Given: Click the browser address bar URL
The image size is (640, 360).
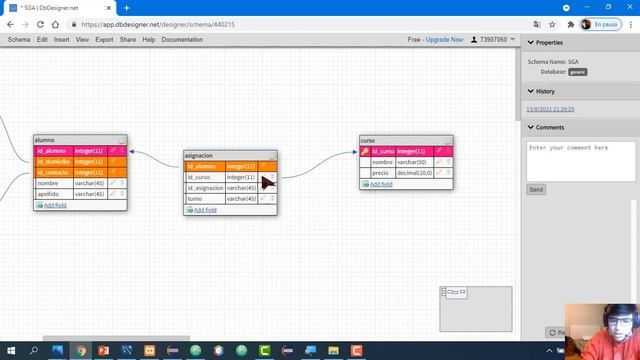Looking at the screenshot, I should [x=158, y=24].
